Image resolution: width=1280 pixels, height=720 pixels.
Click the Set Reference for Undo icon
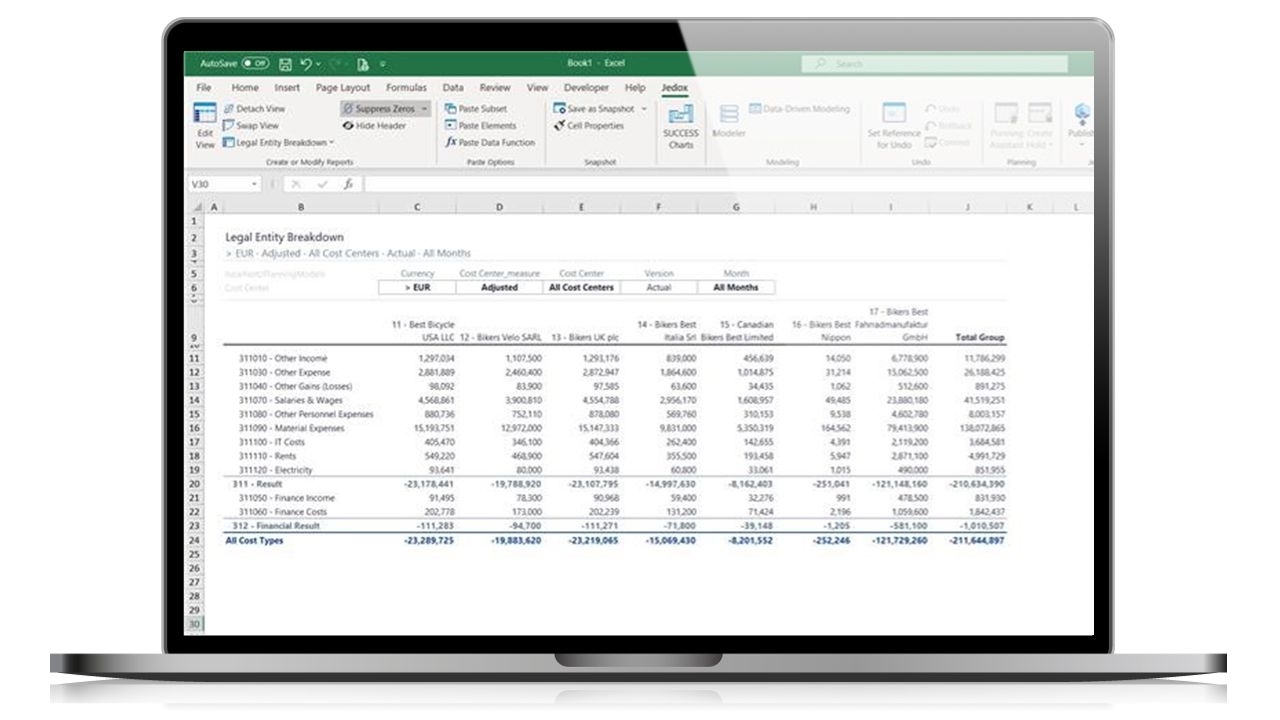pyautogui.click(x=893, y=114)
